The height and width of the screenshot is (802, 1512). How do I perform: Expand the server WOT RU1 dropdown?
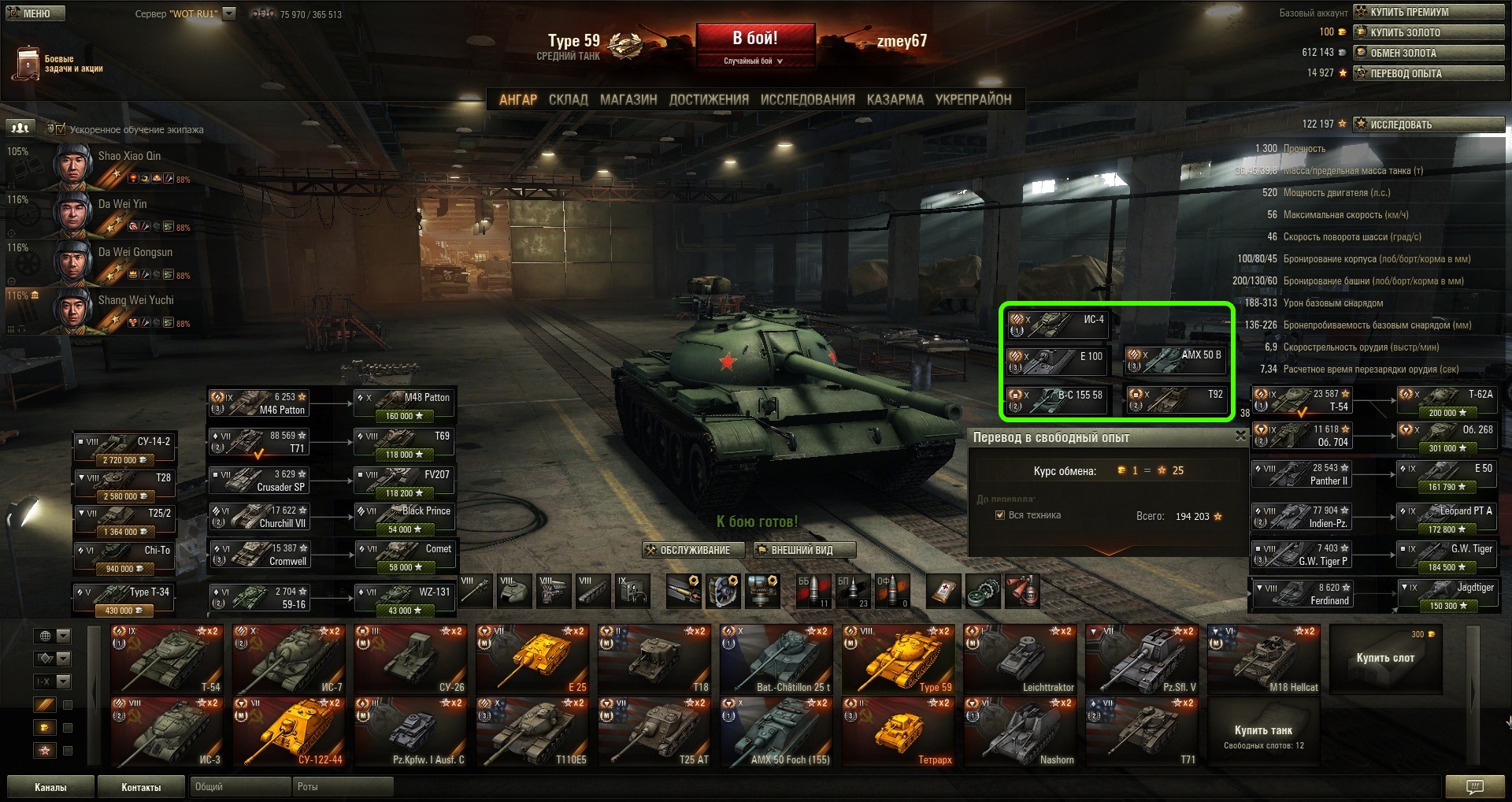pos(229,13)
